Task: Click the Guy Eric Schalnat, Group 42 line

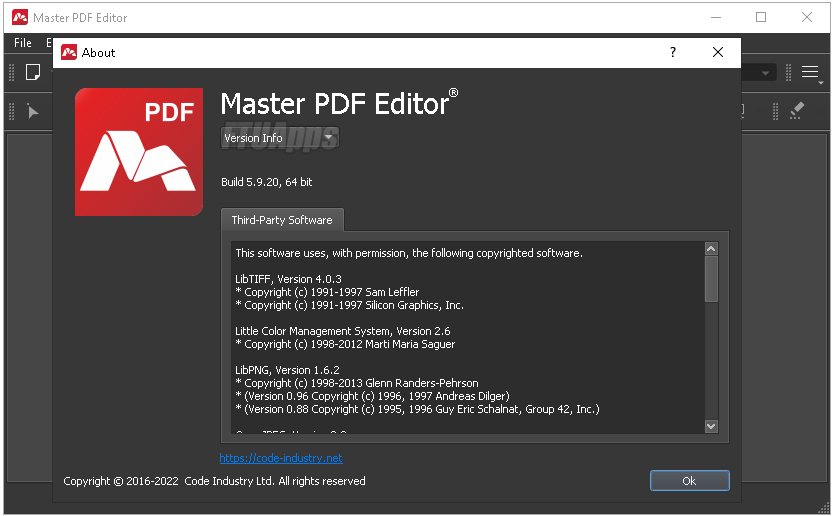Action: tap(417, 409)
